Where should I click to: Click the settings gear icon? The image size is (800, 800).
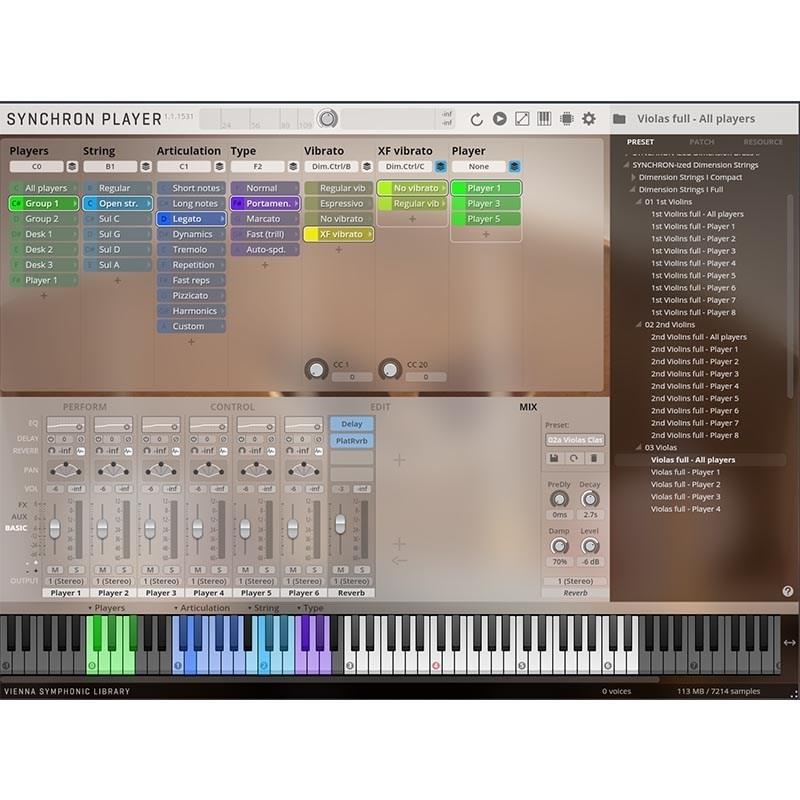[589, 119]
